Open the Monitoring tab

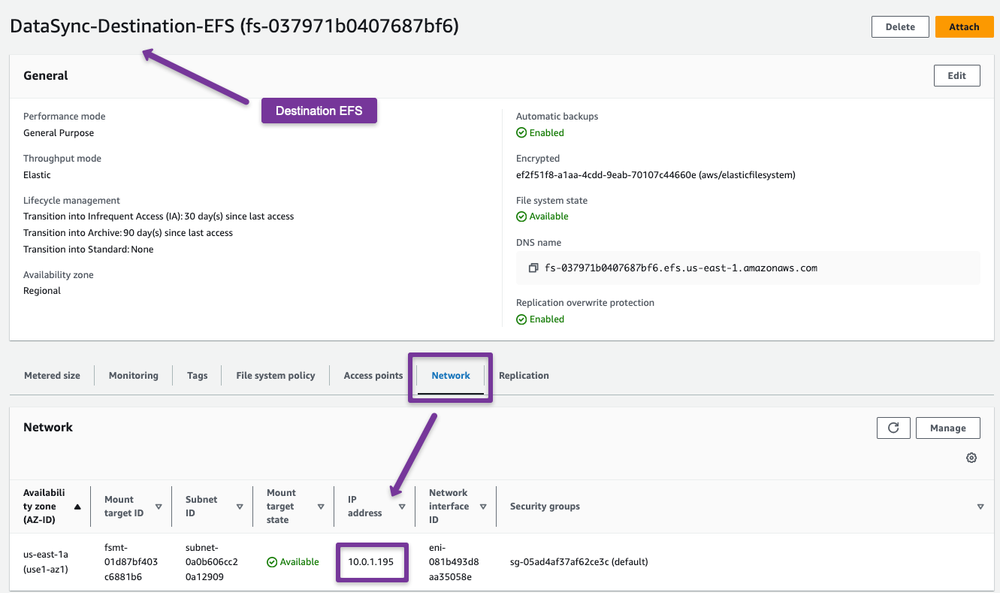pos(133,376)
